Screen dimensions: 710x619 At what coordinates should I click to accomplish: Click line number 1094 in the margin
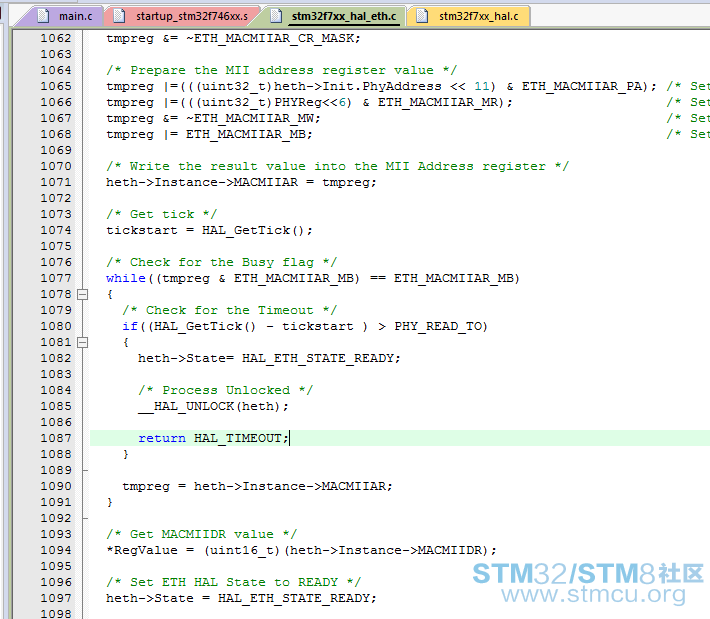point(56,550)
